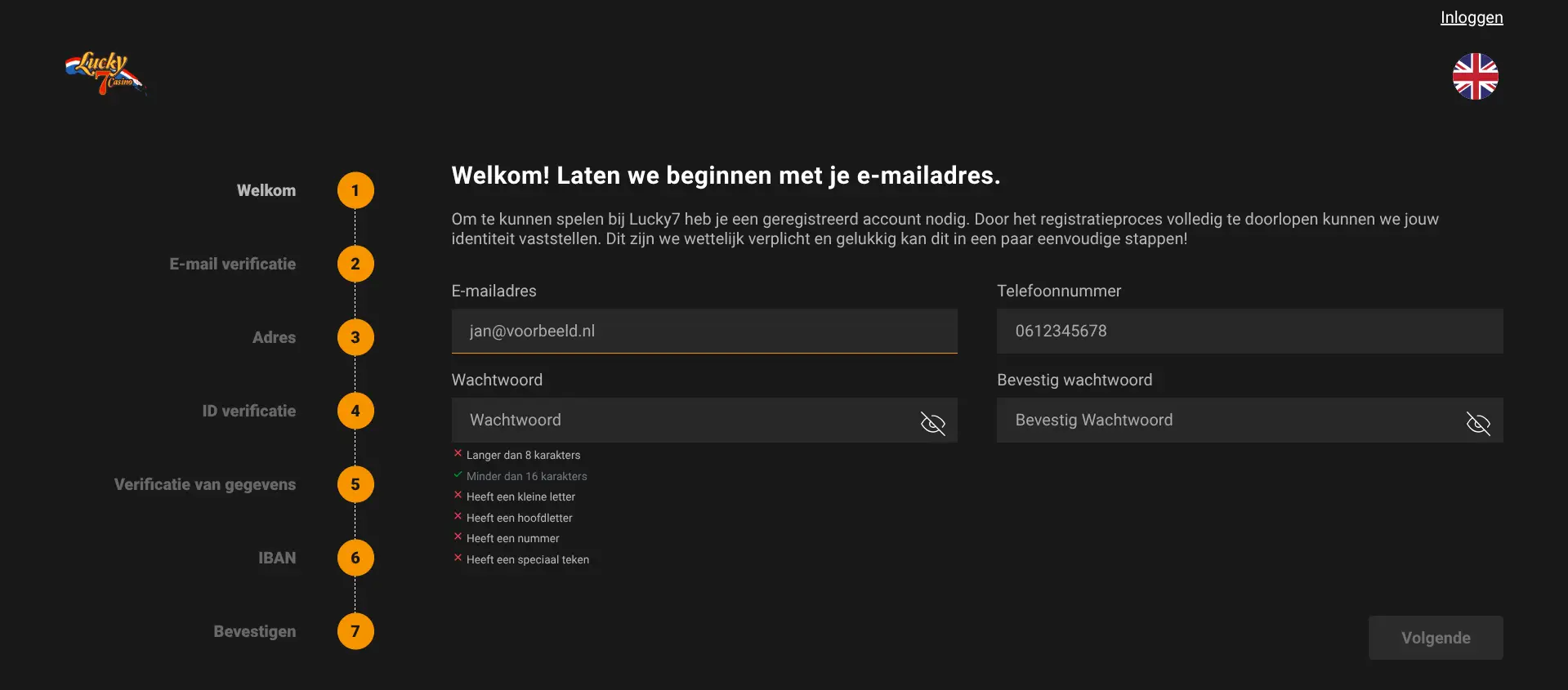Open the Inloggen link
The width and height of the screenshot is (1568, 690).
tap(1471, 18)
